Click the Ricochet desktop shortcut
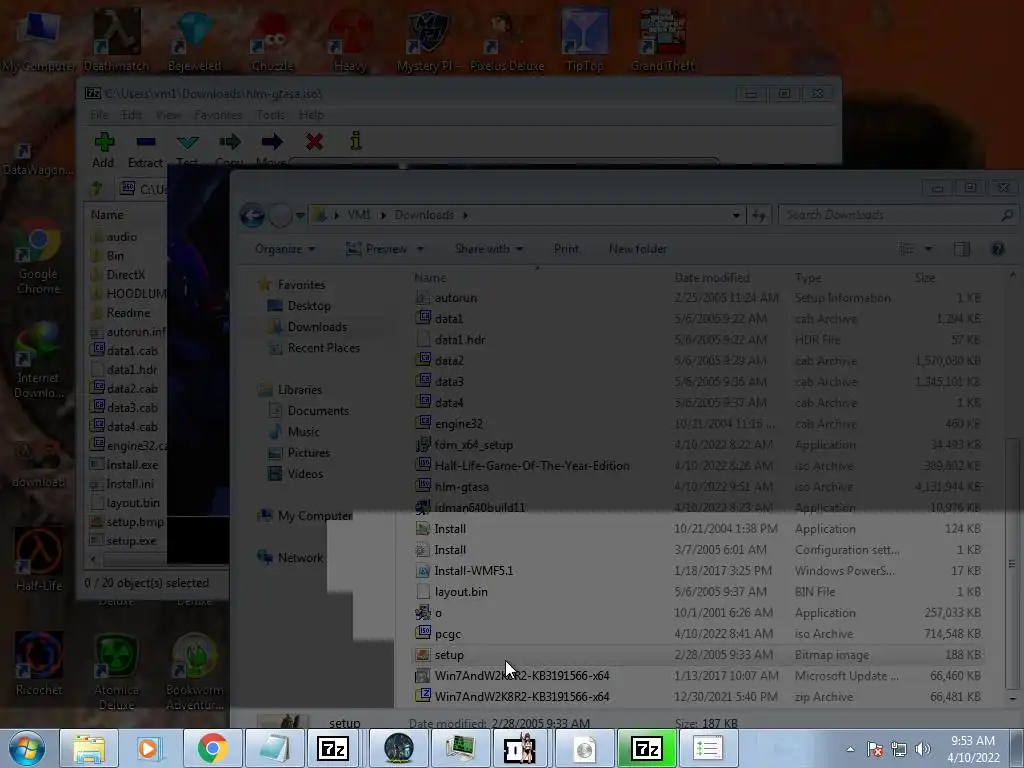Image resolution: width=1024 pixels, height=768 pixels. tap(39, 663)
